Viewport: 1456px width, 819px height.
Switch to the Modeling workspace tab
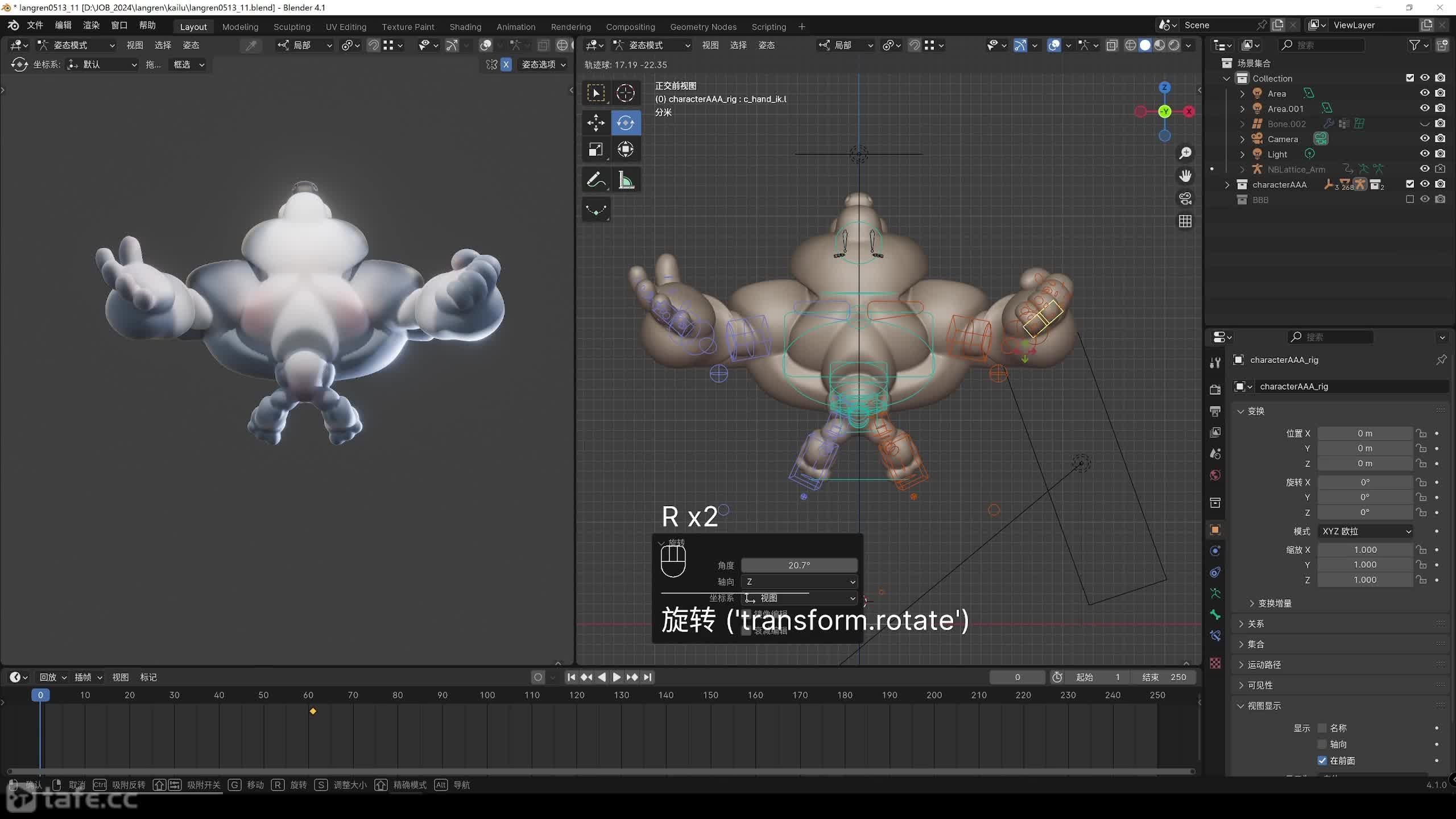pos(240,27)
